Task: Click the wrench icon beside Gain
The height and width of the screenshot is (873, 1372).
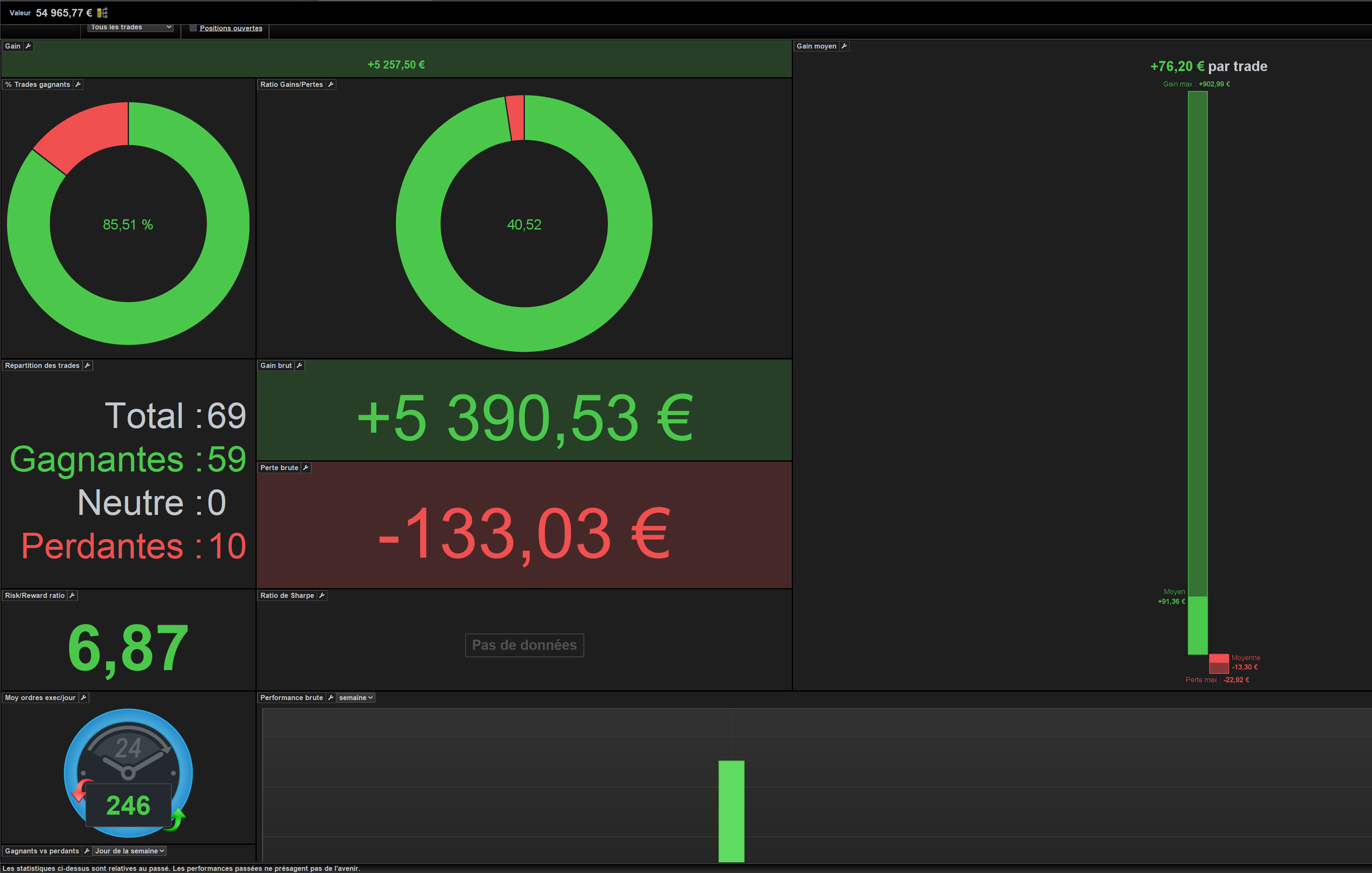Action: tap(28, 46)
